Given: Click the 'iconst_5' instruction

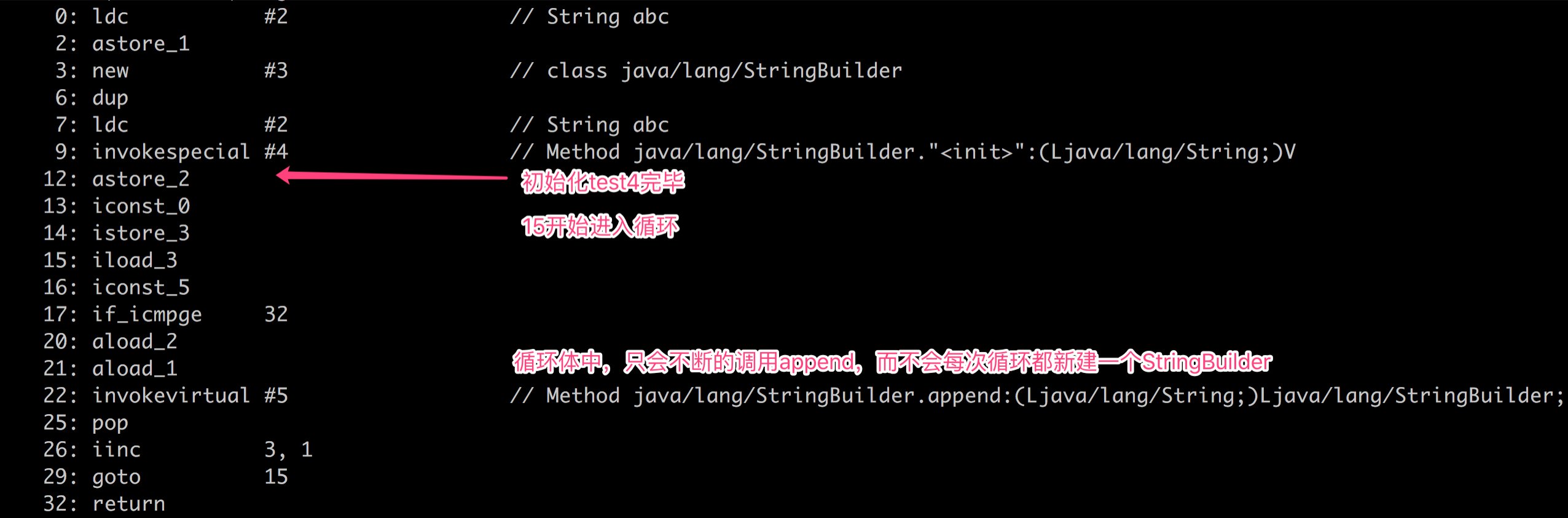Looking at the screenshot, I should (x=141, y=287).
